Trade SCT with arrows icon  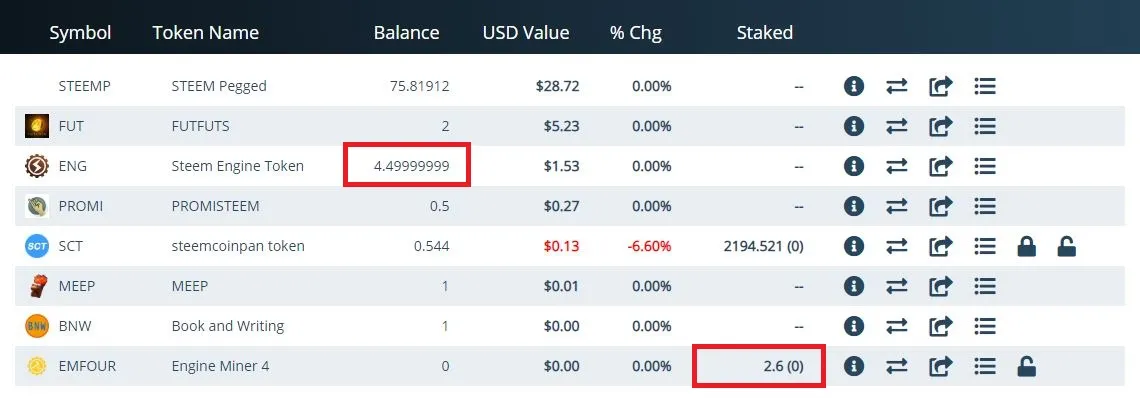[x=896, y=246]
